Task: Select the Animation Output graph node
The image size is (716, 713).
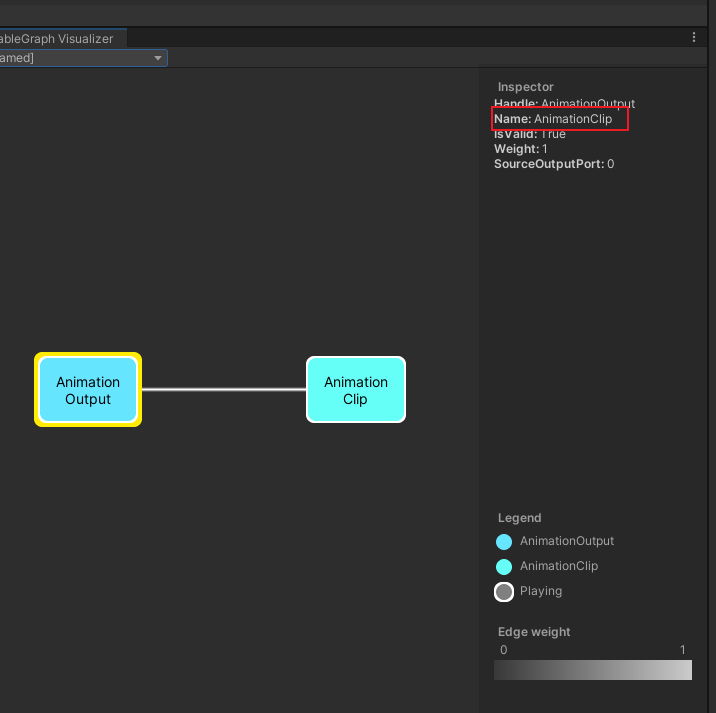Action: click(88, 390)
